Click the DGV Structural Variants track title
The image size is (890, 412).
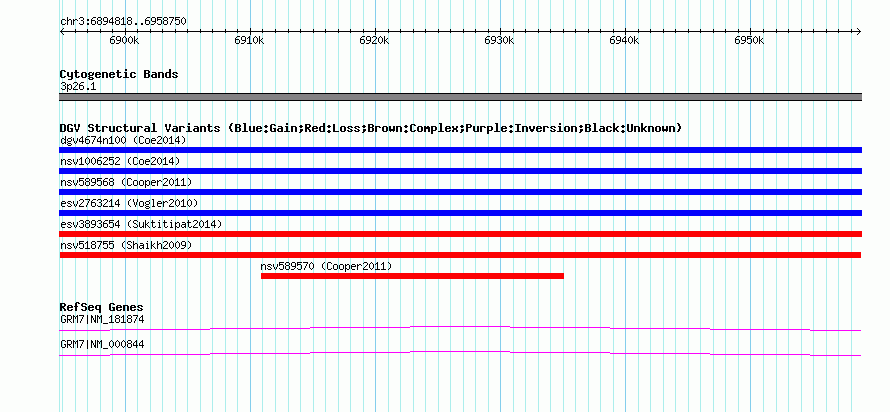371,128
